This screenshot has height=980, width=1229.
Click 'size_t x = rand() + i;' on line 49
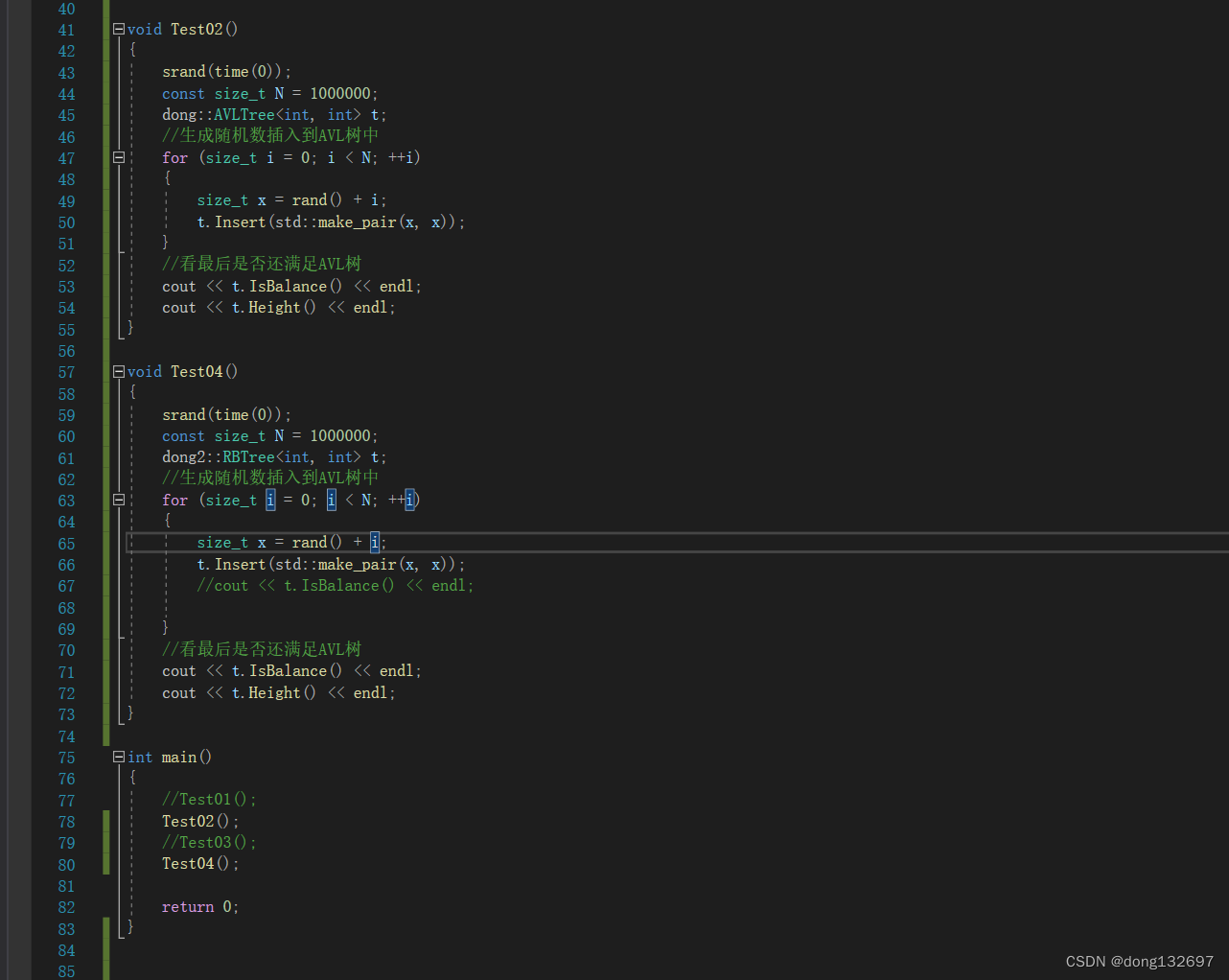[292, 200]
